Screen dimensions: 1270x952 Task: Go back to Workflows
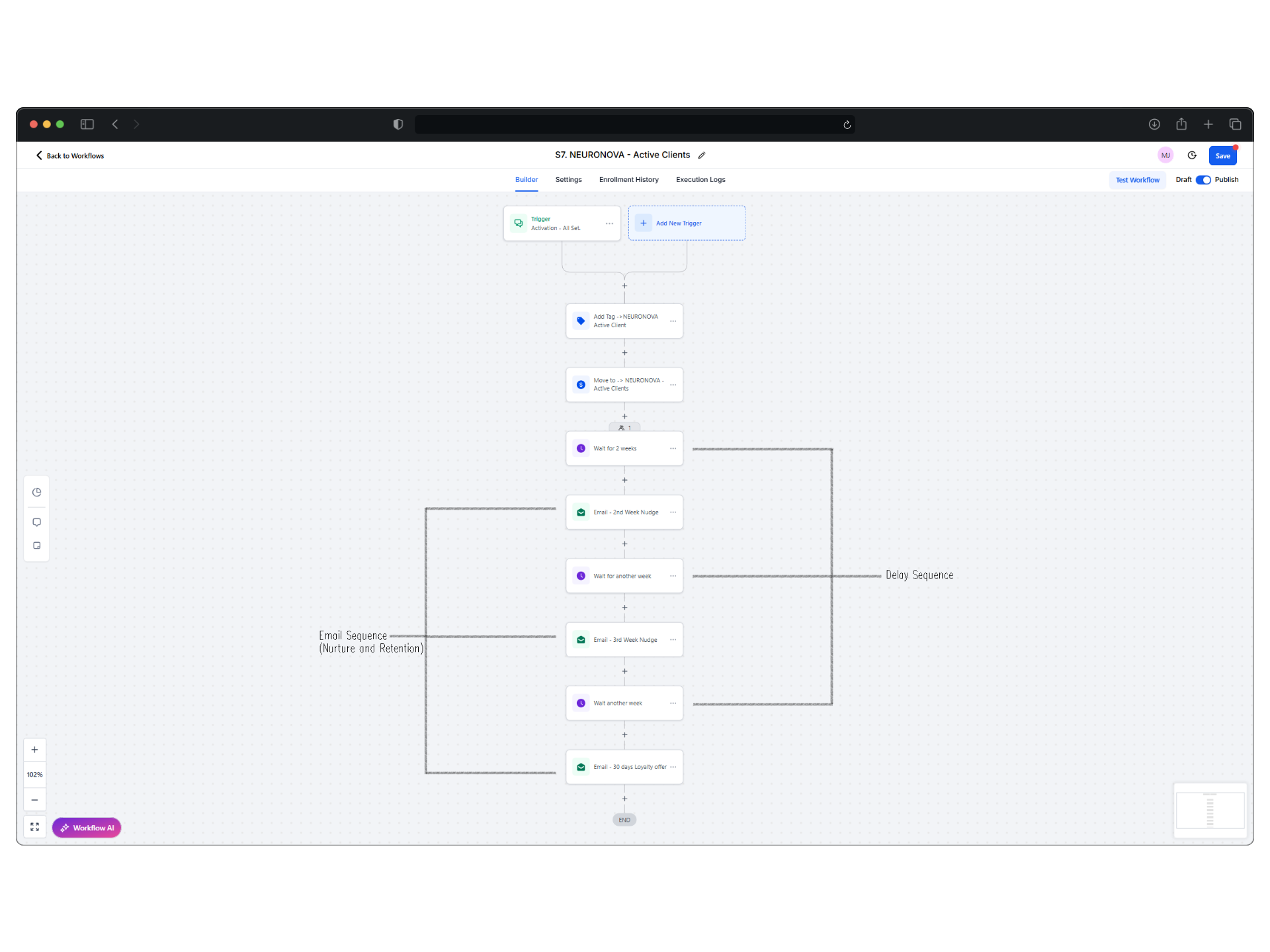point(70,156)
